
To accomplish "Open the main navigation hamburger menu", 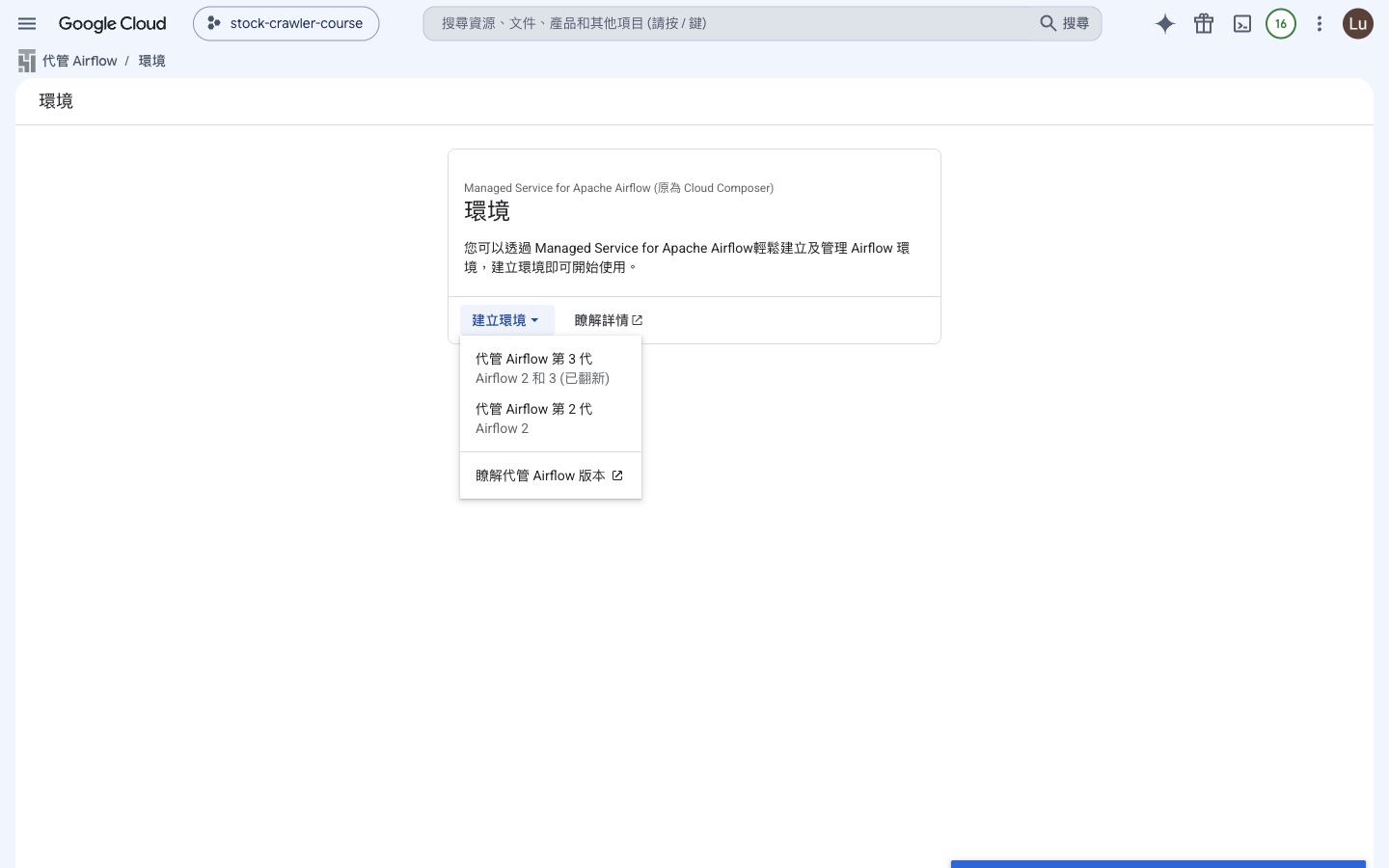I will [x=27, y=23].
